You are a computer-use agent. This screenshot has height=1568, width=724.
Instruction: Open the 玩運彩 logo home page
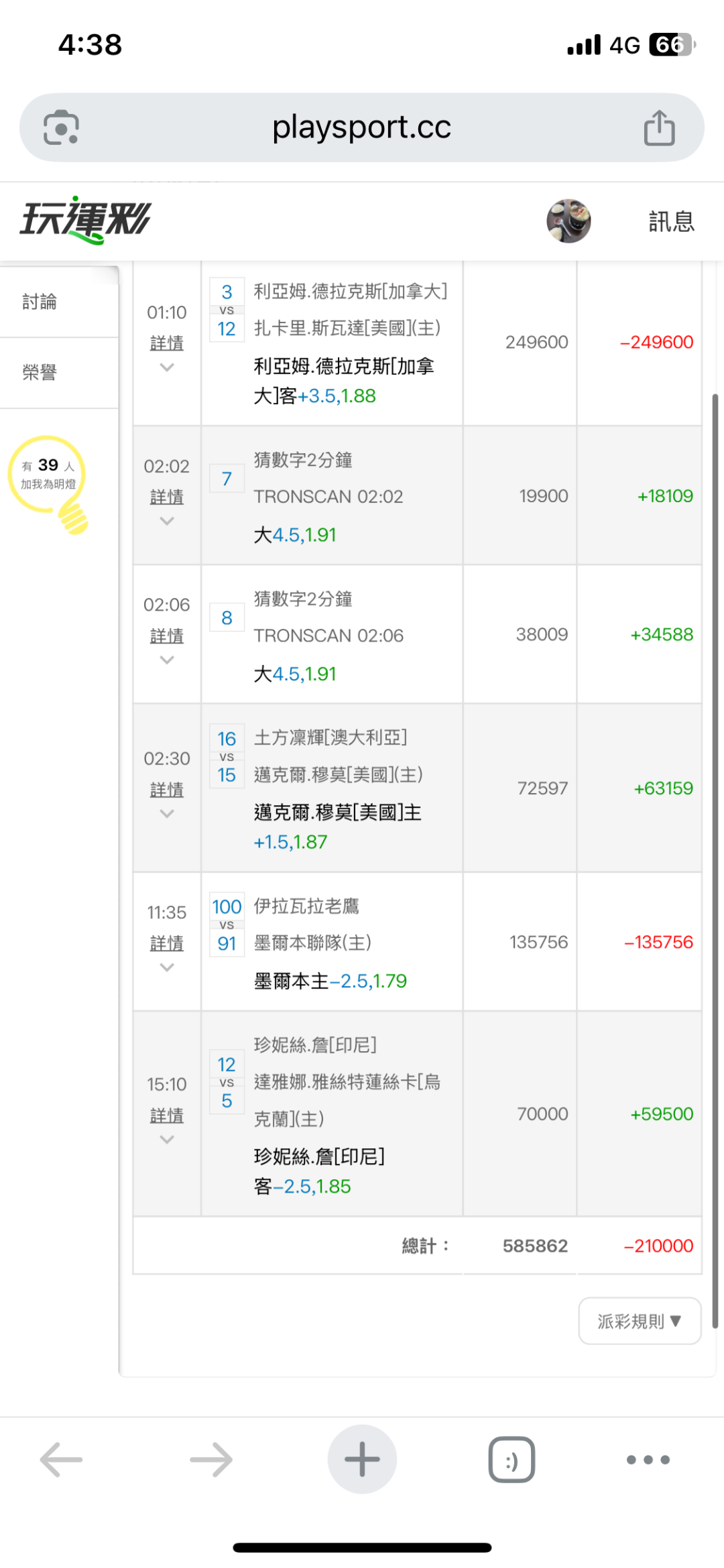point(86,220)
